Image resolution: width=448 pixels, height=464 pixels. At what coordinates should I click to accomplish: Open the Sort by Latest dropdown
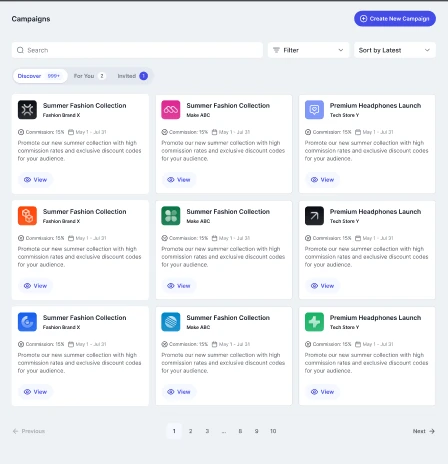pyautogui.click(x=395, y=50)
